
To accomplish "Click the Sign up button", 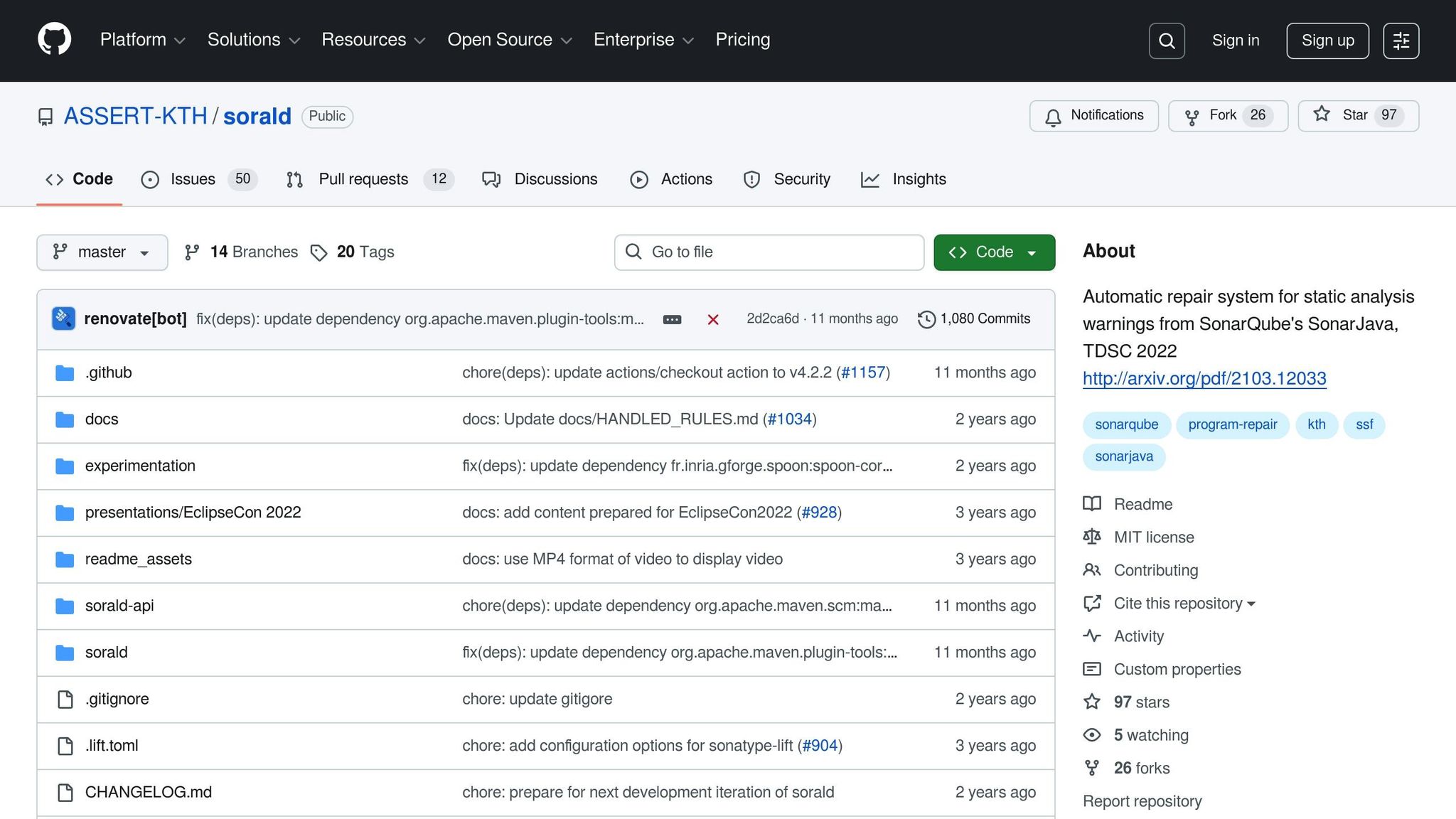I will pos(1327,41).
